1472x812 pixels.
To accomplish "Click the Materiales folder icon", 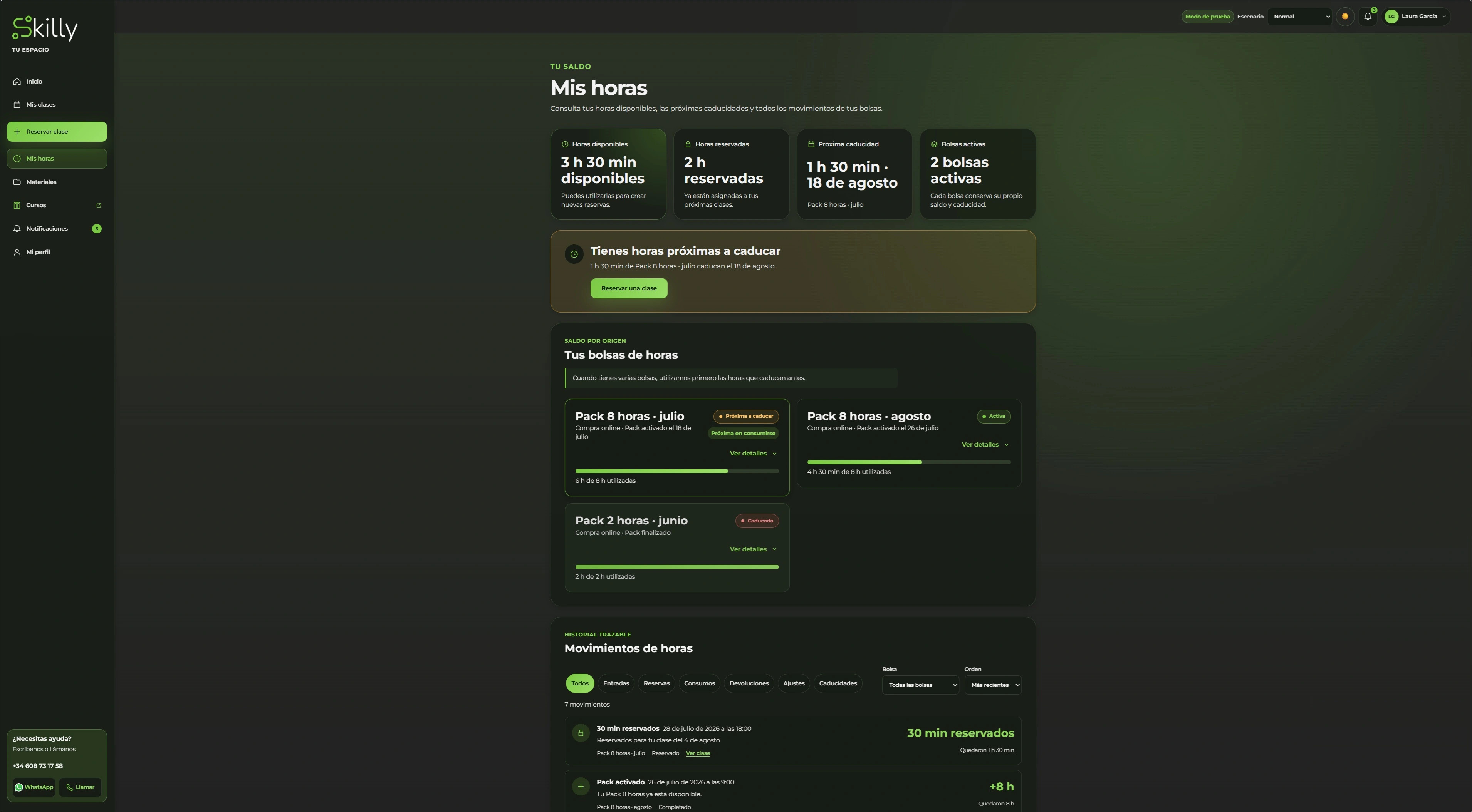I will [x=17, y=182].
